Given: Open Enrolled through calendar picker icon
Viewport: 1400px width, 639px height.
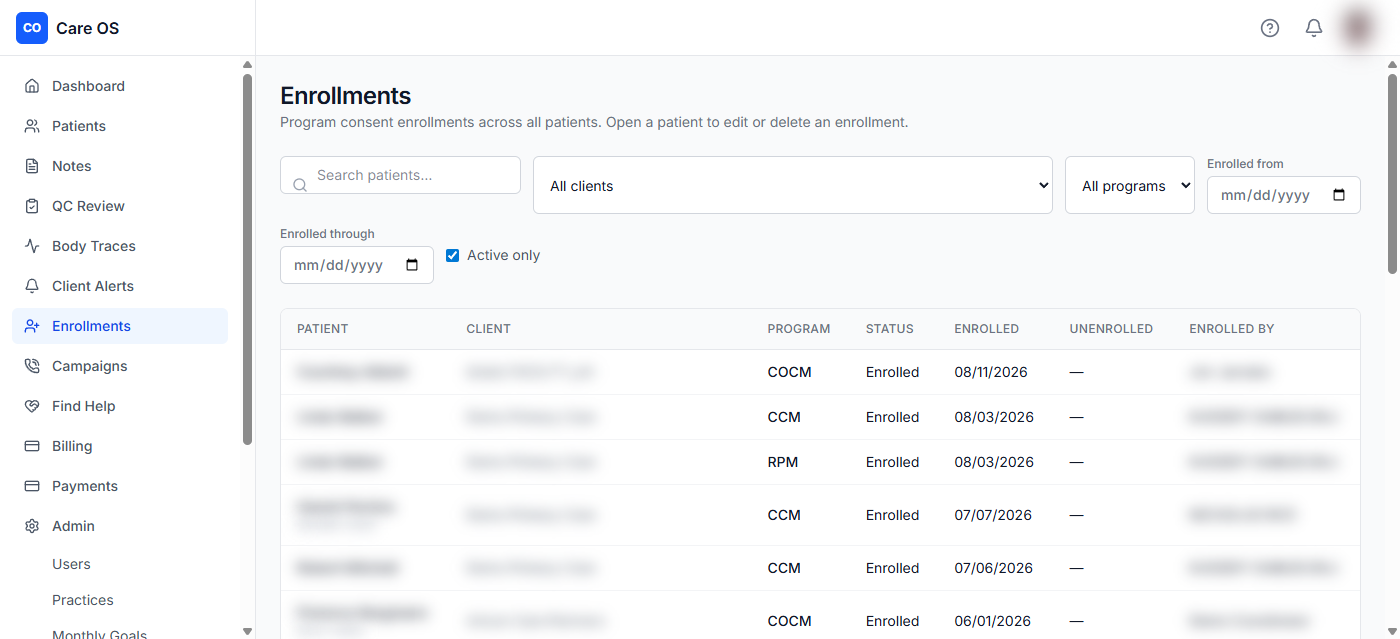Looking at the screenshot, I should pyautogui.click(x=412, y=265).
